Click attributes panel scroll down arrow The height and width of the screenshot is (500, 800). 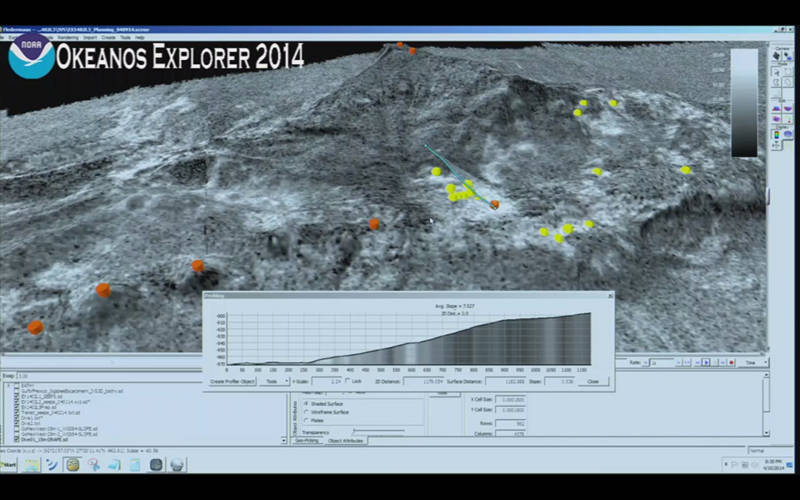[x=766, y=433]
